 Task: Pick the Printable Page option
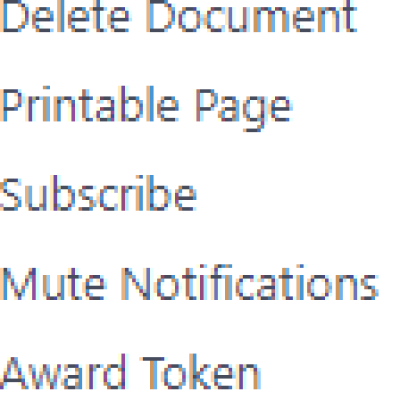146,109
